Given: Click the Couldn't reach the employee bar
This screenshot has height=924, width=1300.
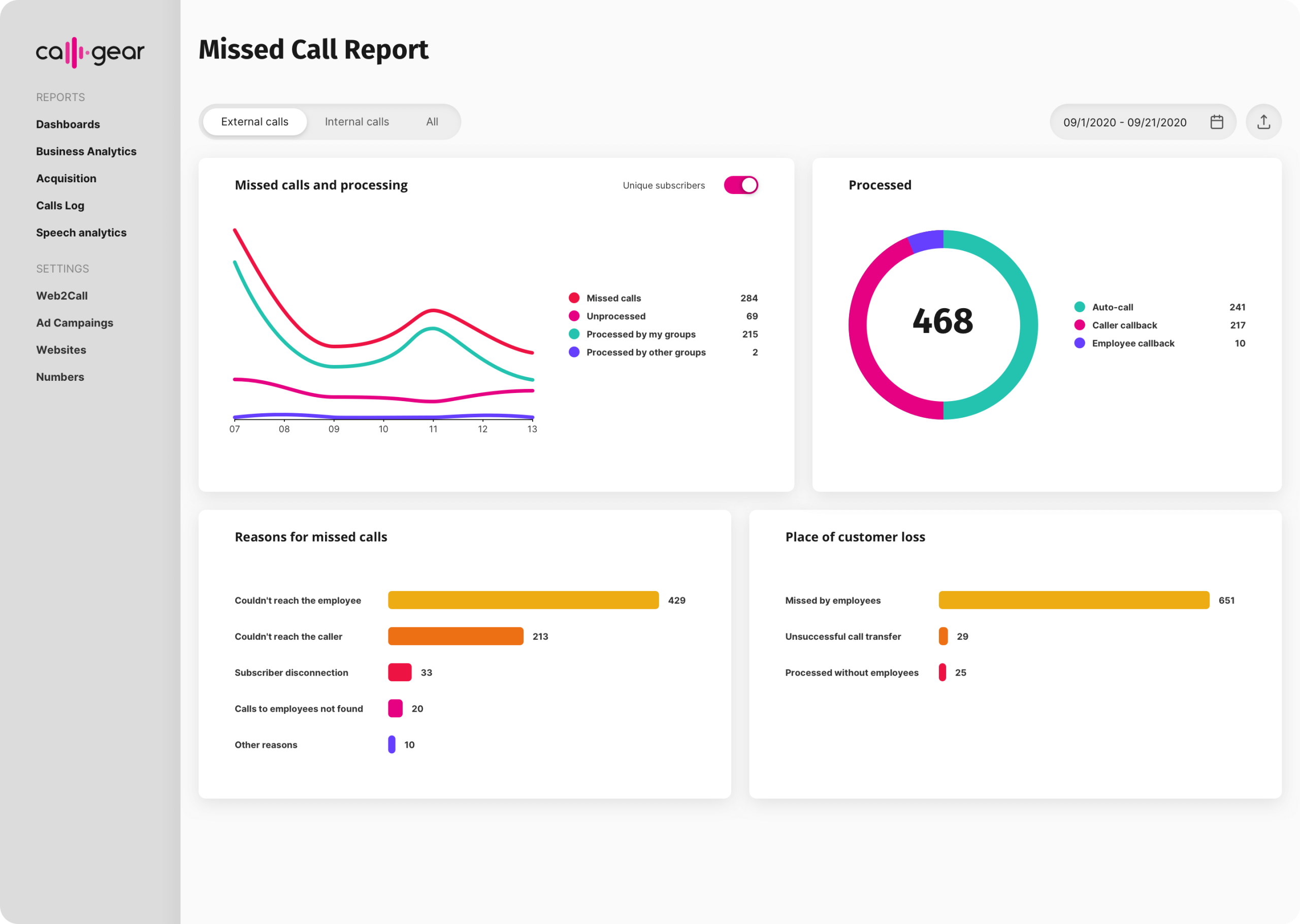Looking at the screenshot, I should 524,600.
